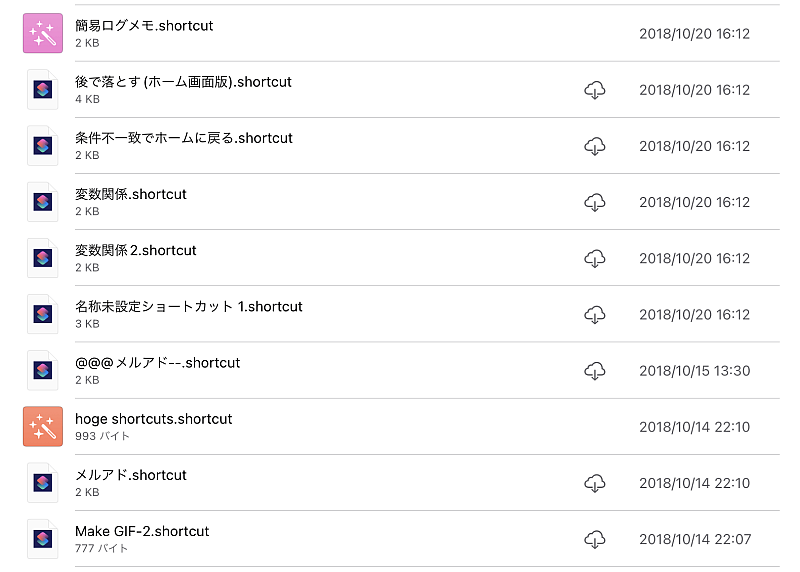This screenshot has width=800, height=572.
Task: Click the Shortcuts file icon of 変数関係.shortcut
Action: (x=43, y=202)
